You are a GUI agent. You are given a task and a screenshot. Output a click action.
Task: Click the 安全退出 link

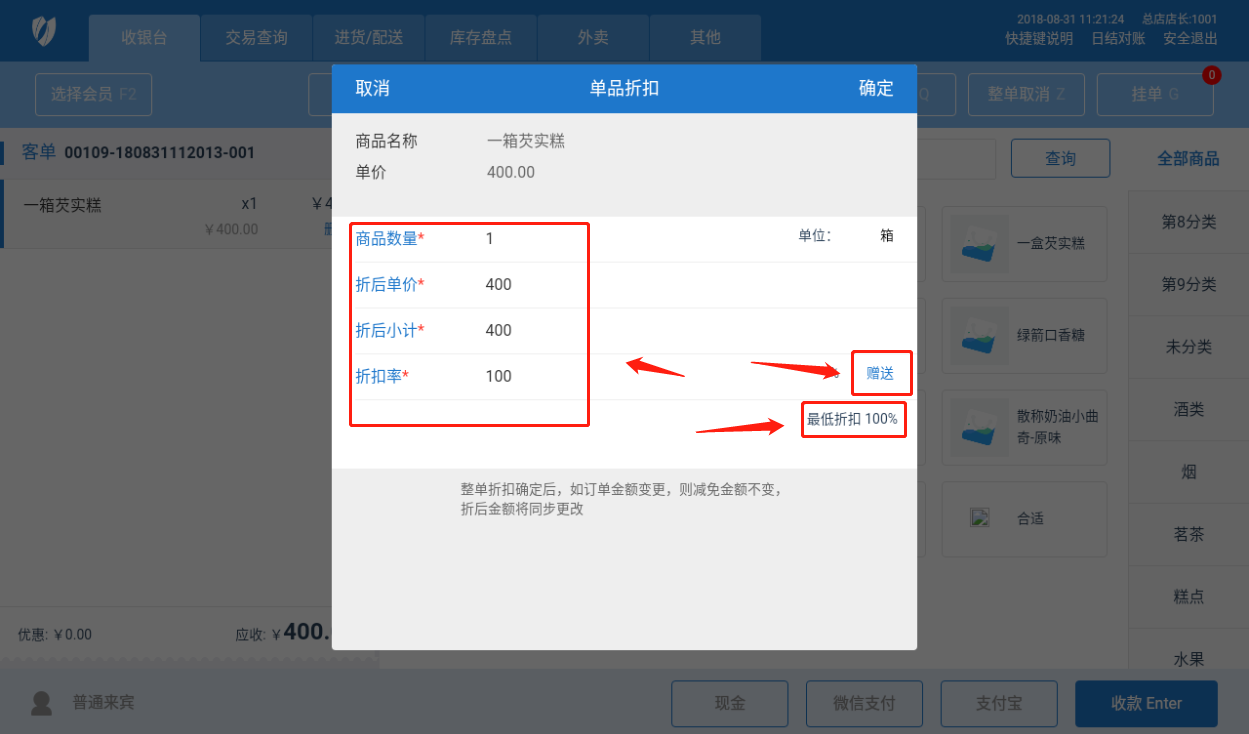tap(1190, 39)
